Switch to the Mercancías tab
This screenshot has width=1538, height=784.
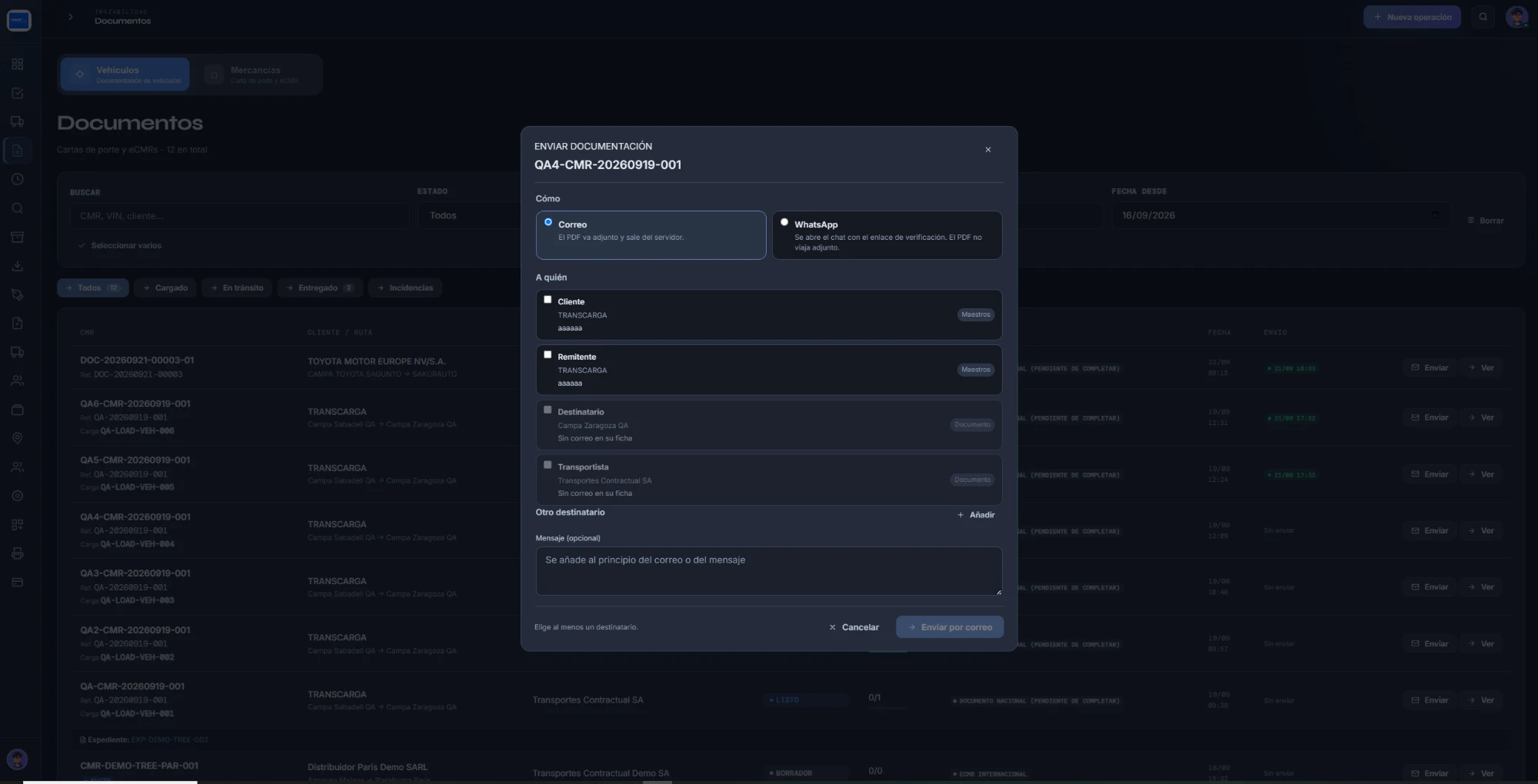pyautogui.click(x=257, y=75)
